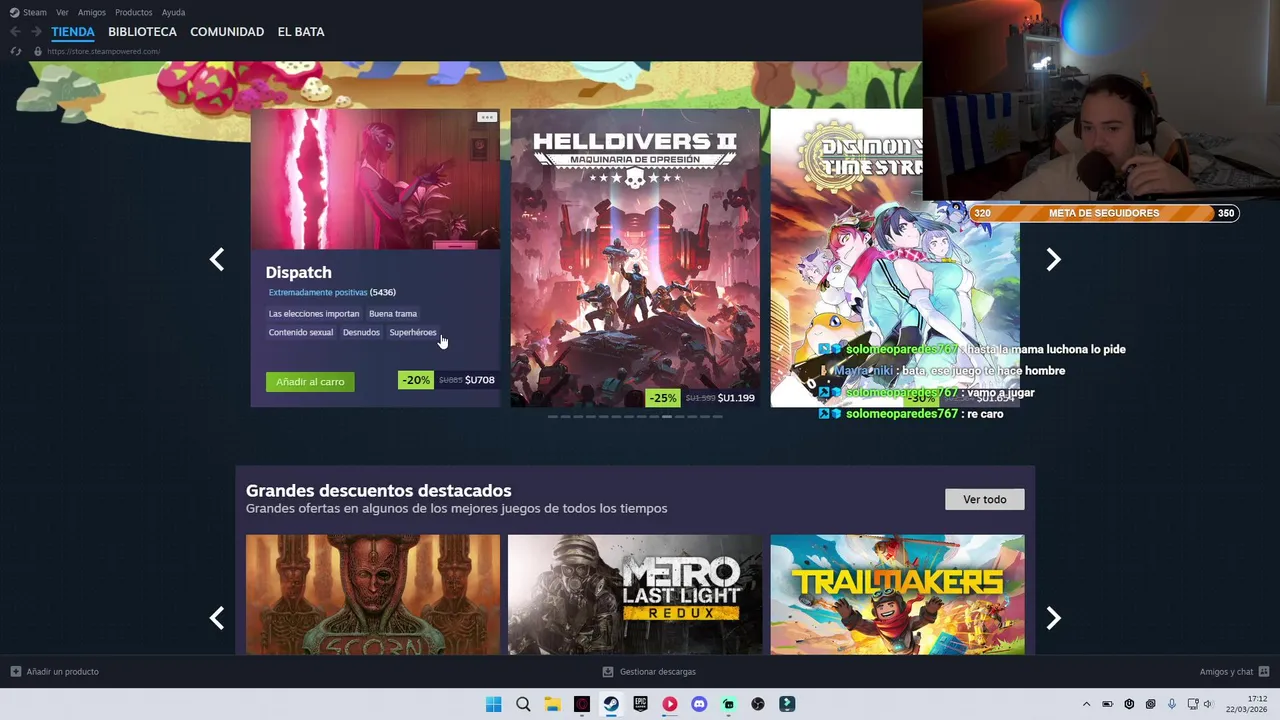
Task: Go to next discounts carousel page
Action: pyautogui.click(x=1053, y=618)
